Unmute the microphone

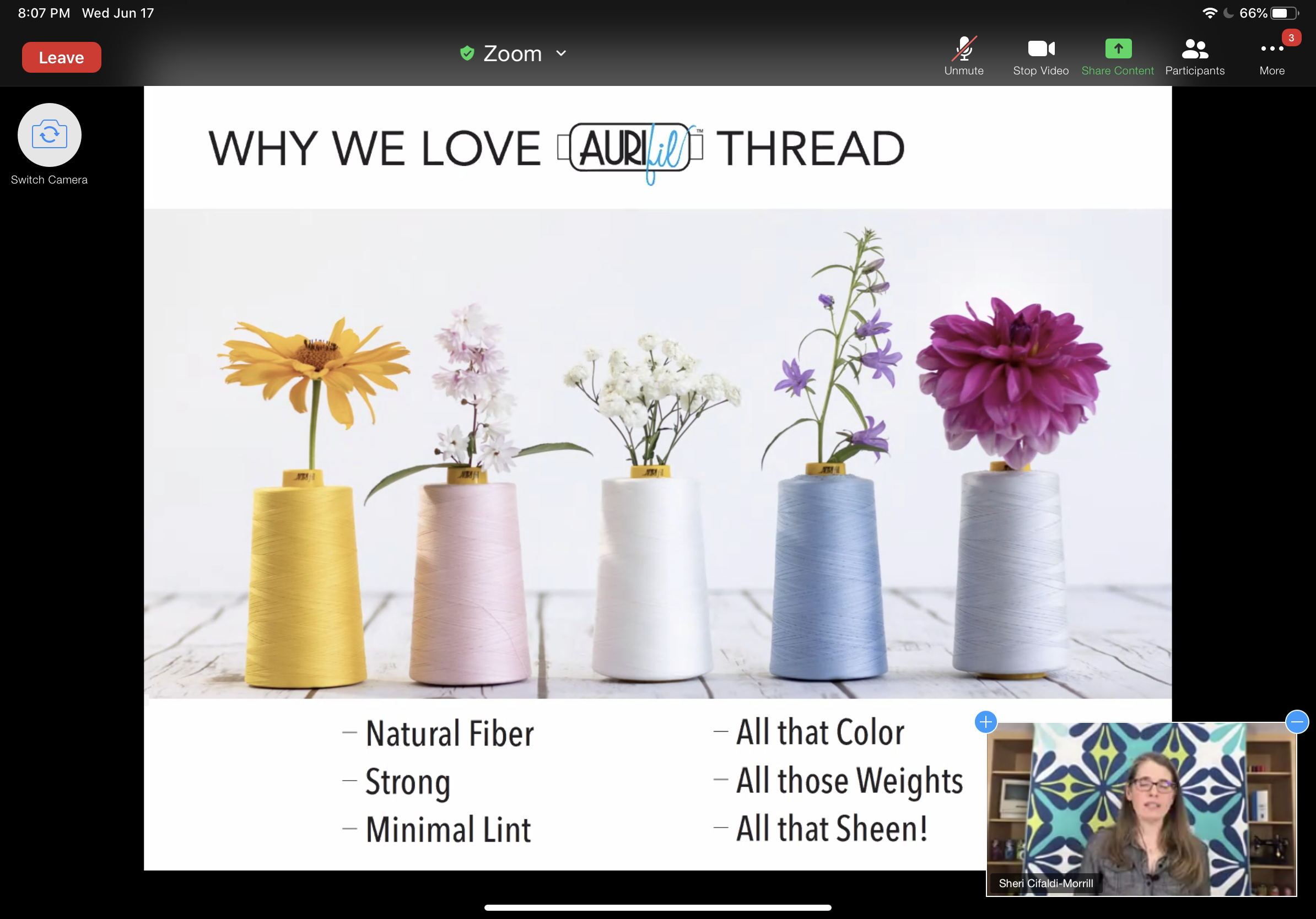964,56
